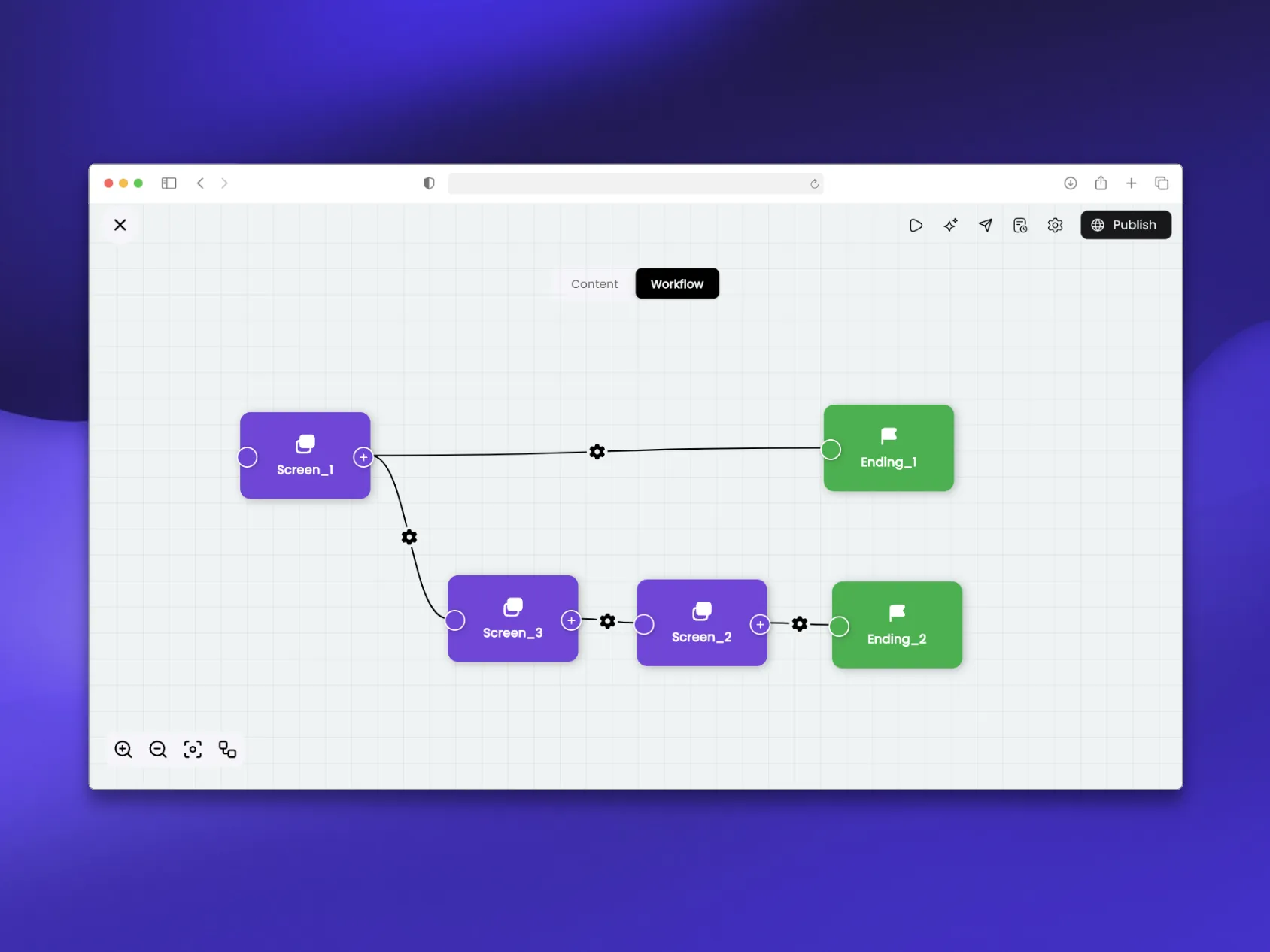1270x952 pixels.
Task: Open the AI sparkles assistant icon
Action: (950, 225)
